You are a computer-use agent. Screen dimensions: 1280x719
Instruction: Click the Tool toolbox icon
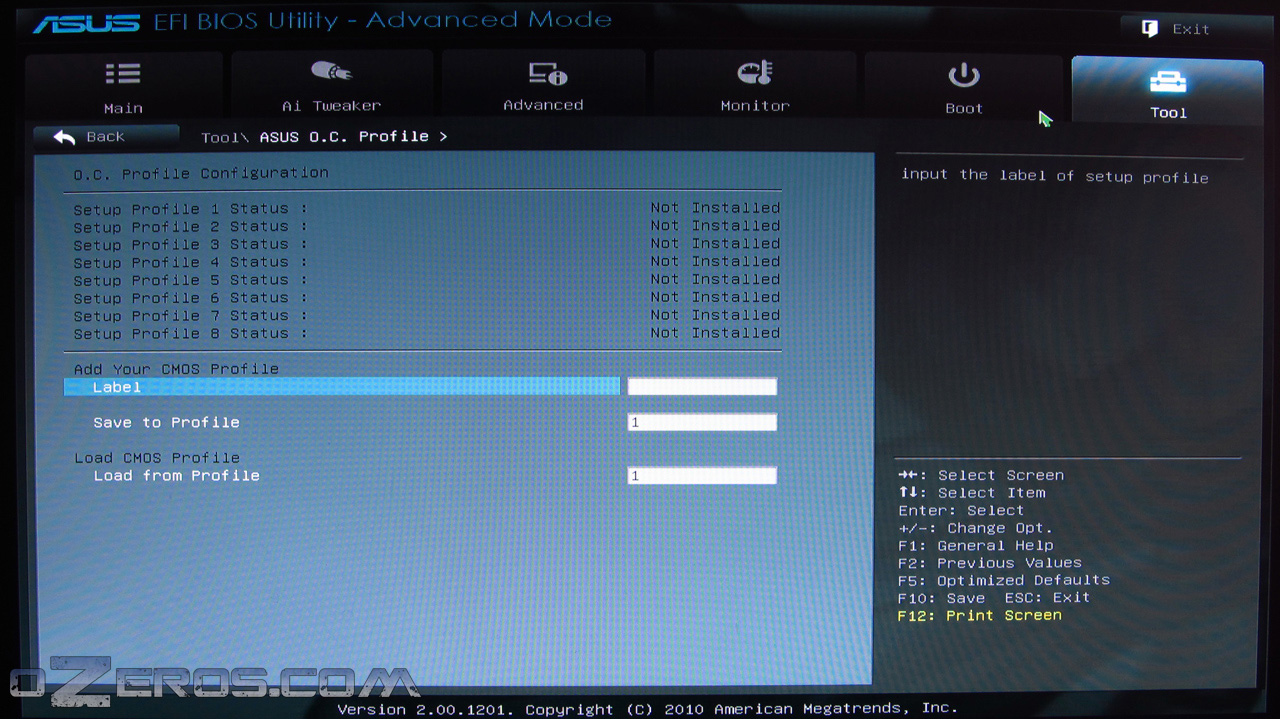coord(1168,81)
